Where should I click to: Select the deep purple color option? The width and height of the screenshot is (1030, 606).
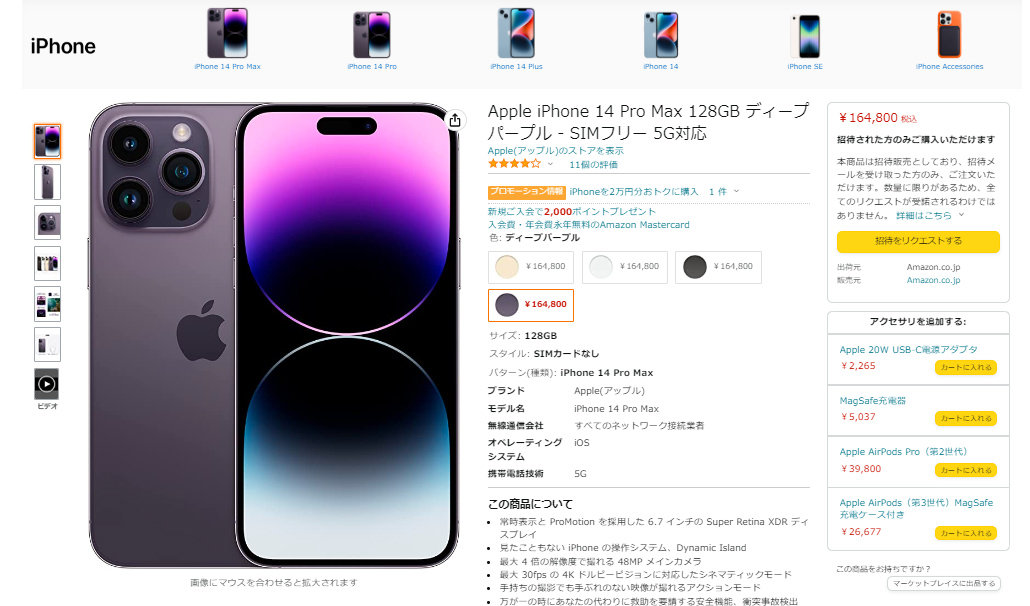pos(531,305)
